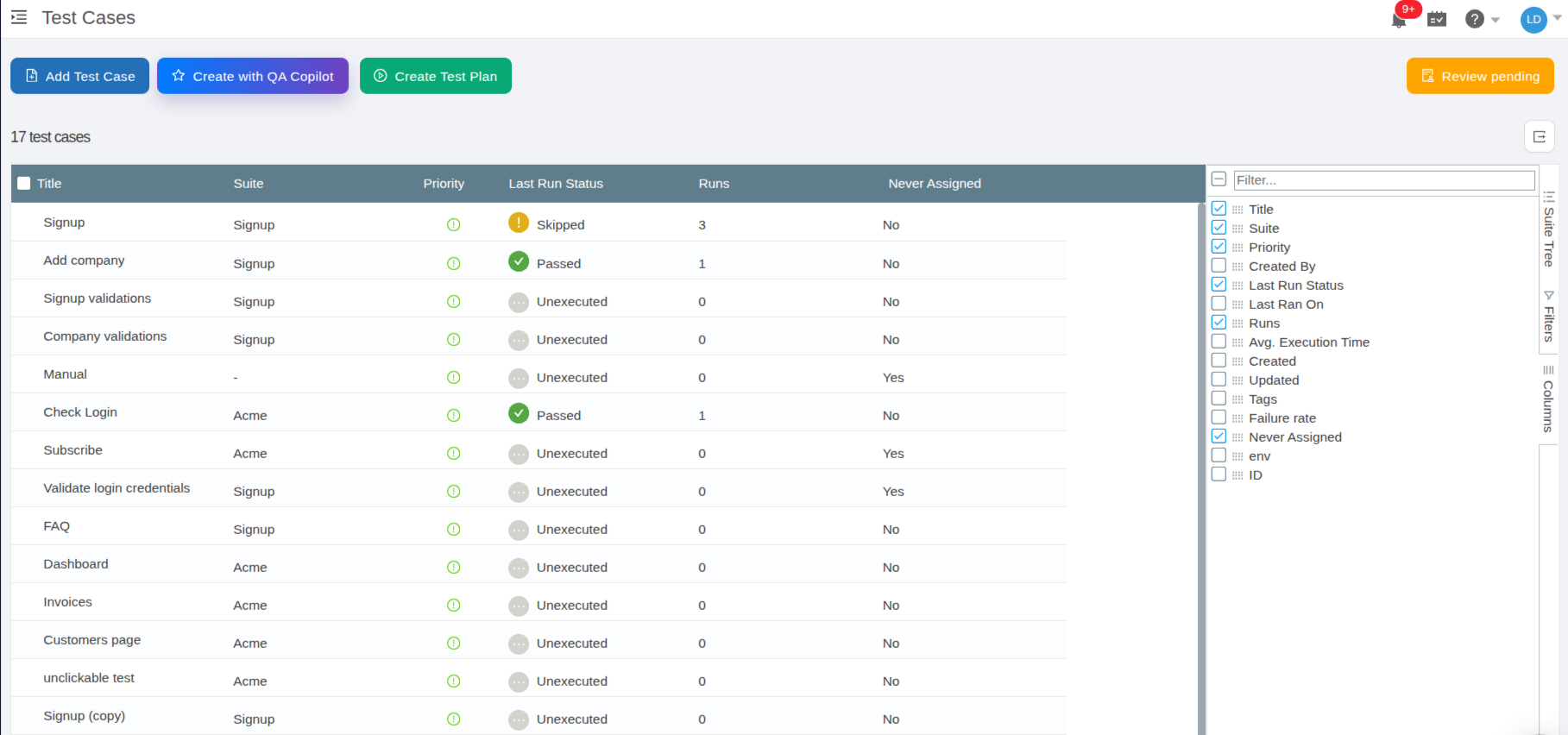Sort by the Never Assigned column header
This screenshot has width=1568, height=735.
pos(935,184)
